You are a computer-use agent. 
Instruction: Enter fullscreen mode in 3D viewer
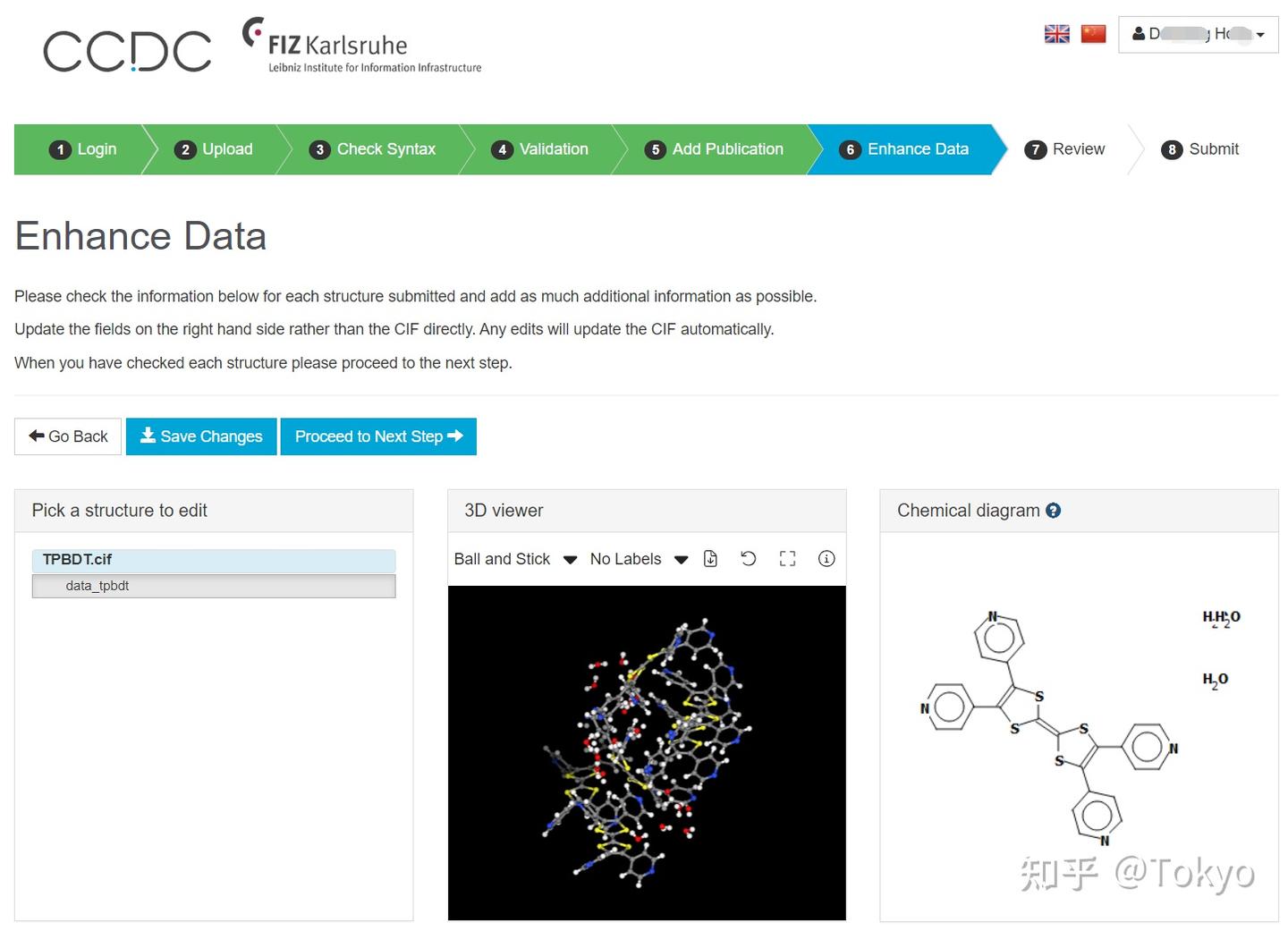787,559
